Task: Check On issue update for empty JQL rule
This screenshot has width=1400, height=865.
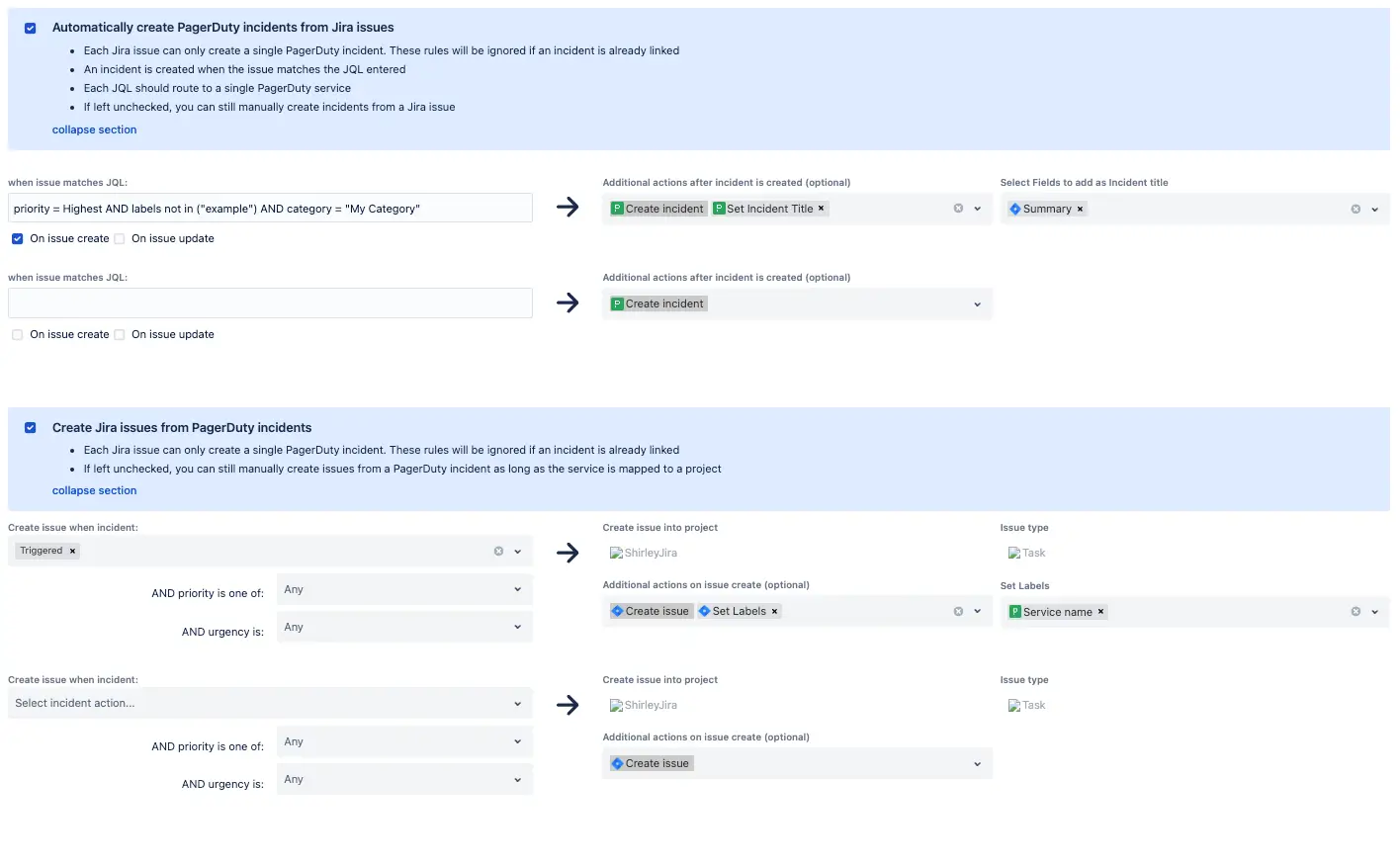Action: pyautogui.click(x=120, y=335)
